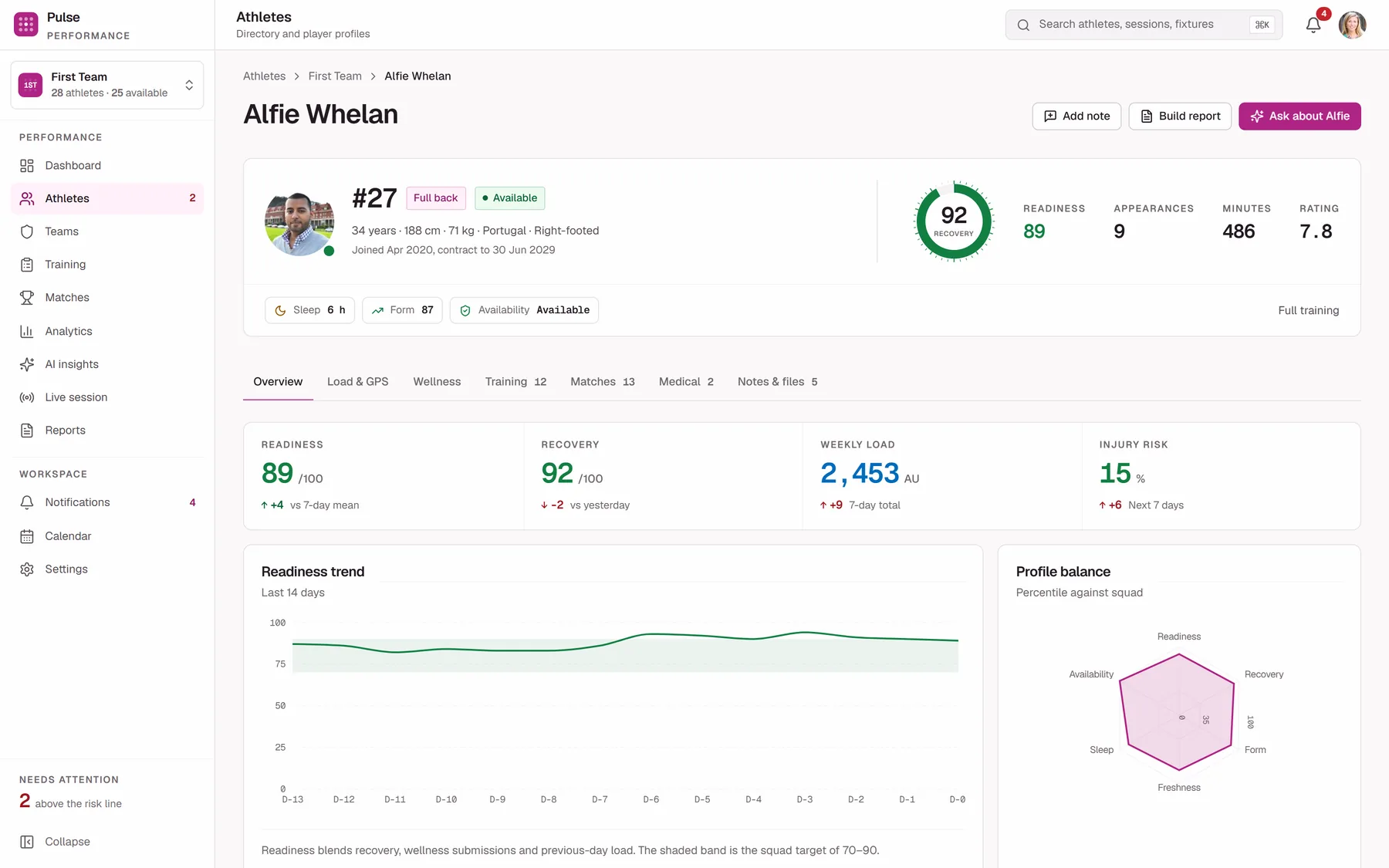
Task: Expand the First Team switcher
Action: (x=107, y=85)
